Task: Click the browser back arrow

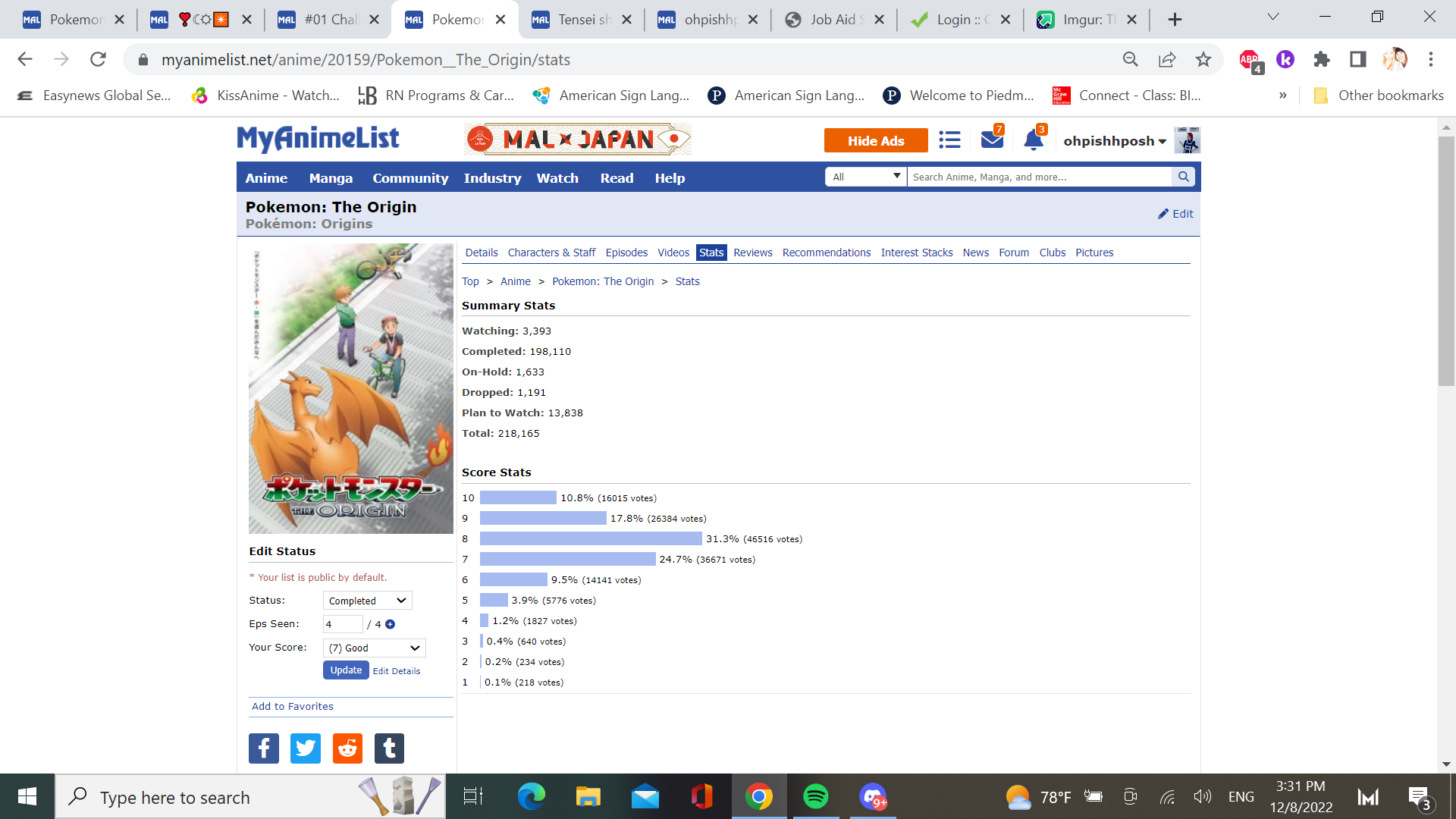Action: pos(25,59)
